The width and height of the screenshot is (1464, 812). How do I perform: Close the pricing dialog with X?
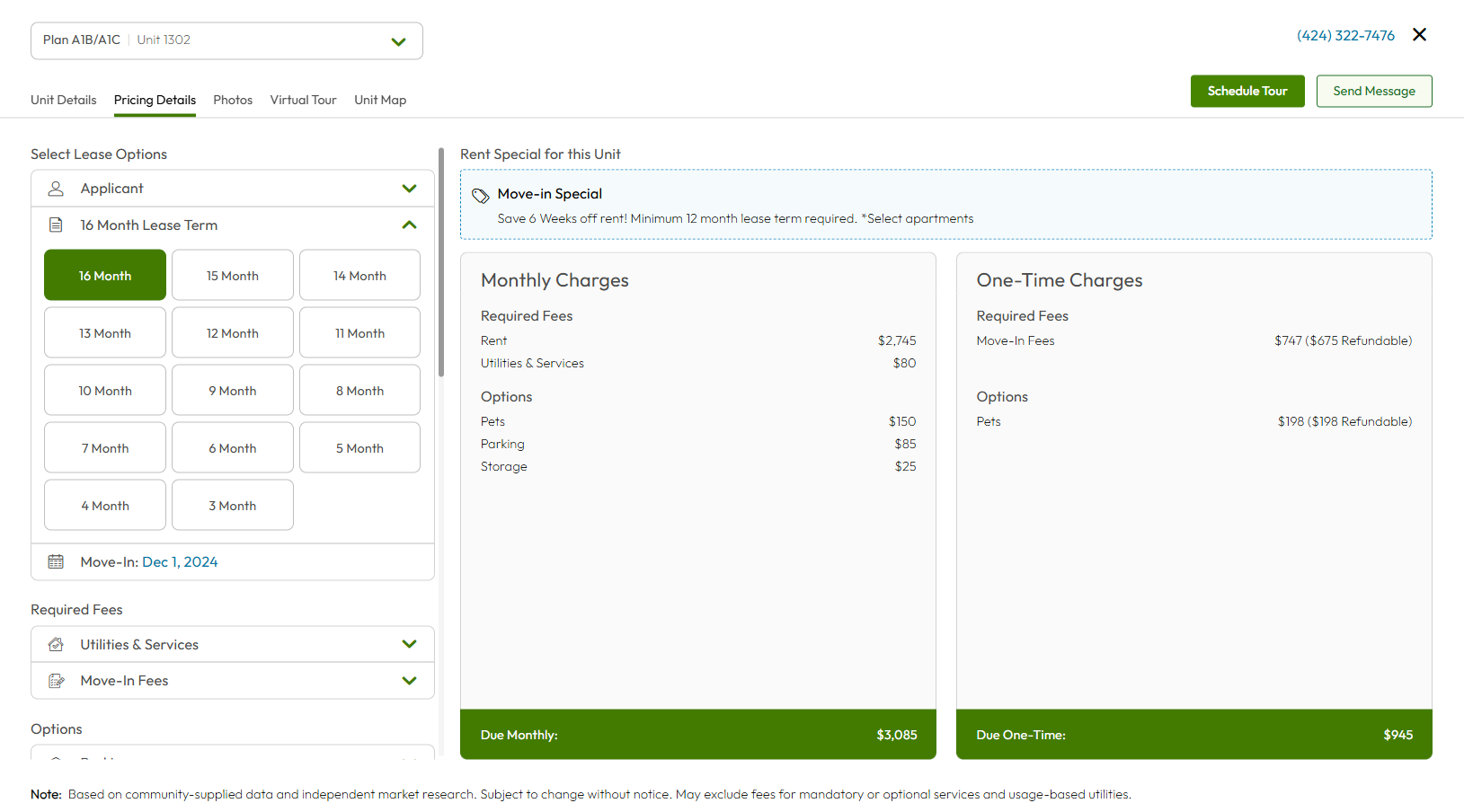click(x=1419, y=35)
